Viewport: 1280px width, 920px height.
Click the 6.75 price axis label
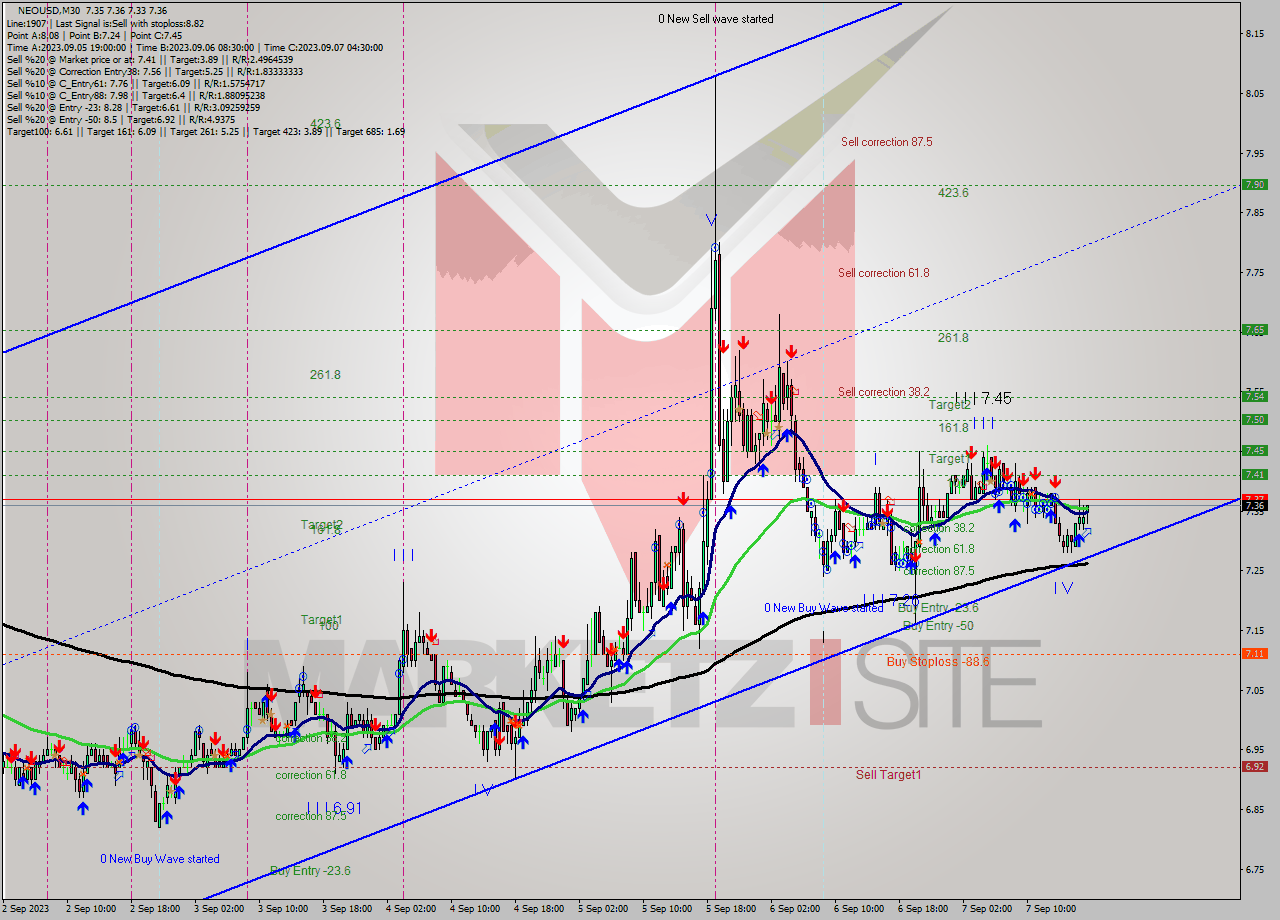(x=1256, y=869)
